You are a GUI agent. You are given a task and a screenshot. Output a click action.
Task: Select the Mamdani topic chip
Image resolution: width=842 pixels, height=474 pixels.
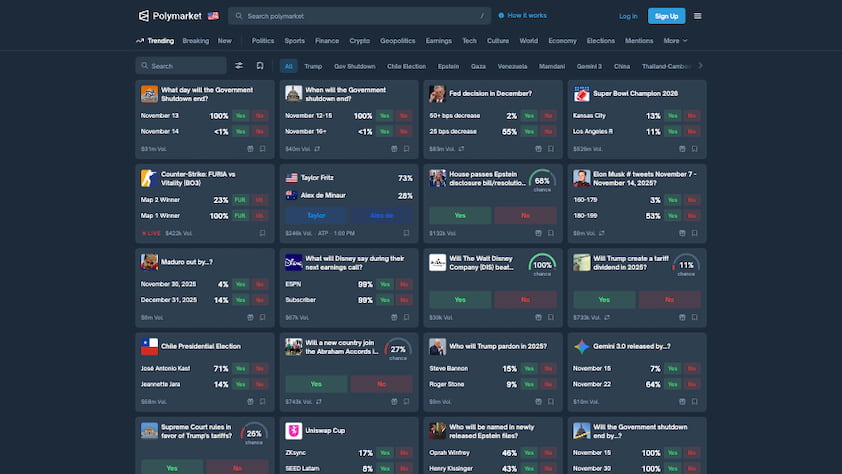pyautogui.click(x=551, y=66)
